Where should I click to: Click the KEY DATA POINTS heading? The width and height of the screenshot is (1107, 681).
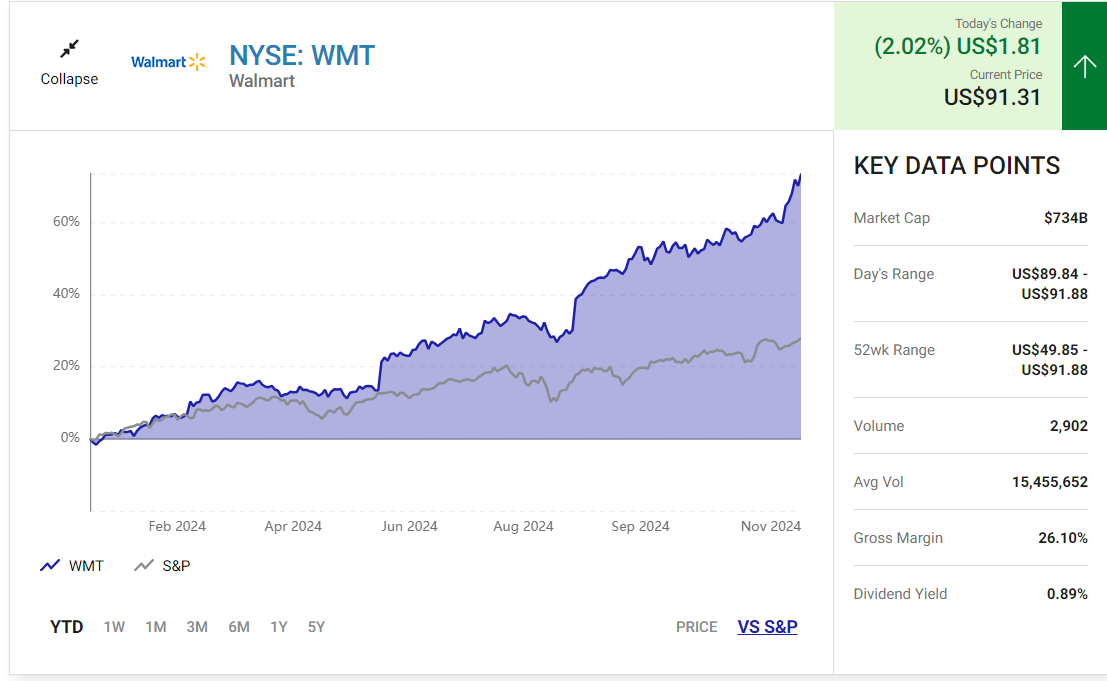click(x=957, y=166)
